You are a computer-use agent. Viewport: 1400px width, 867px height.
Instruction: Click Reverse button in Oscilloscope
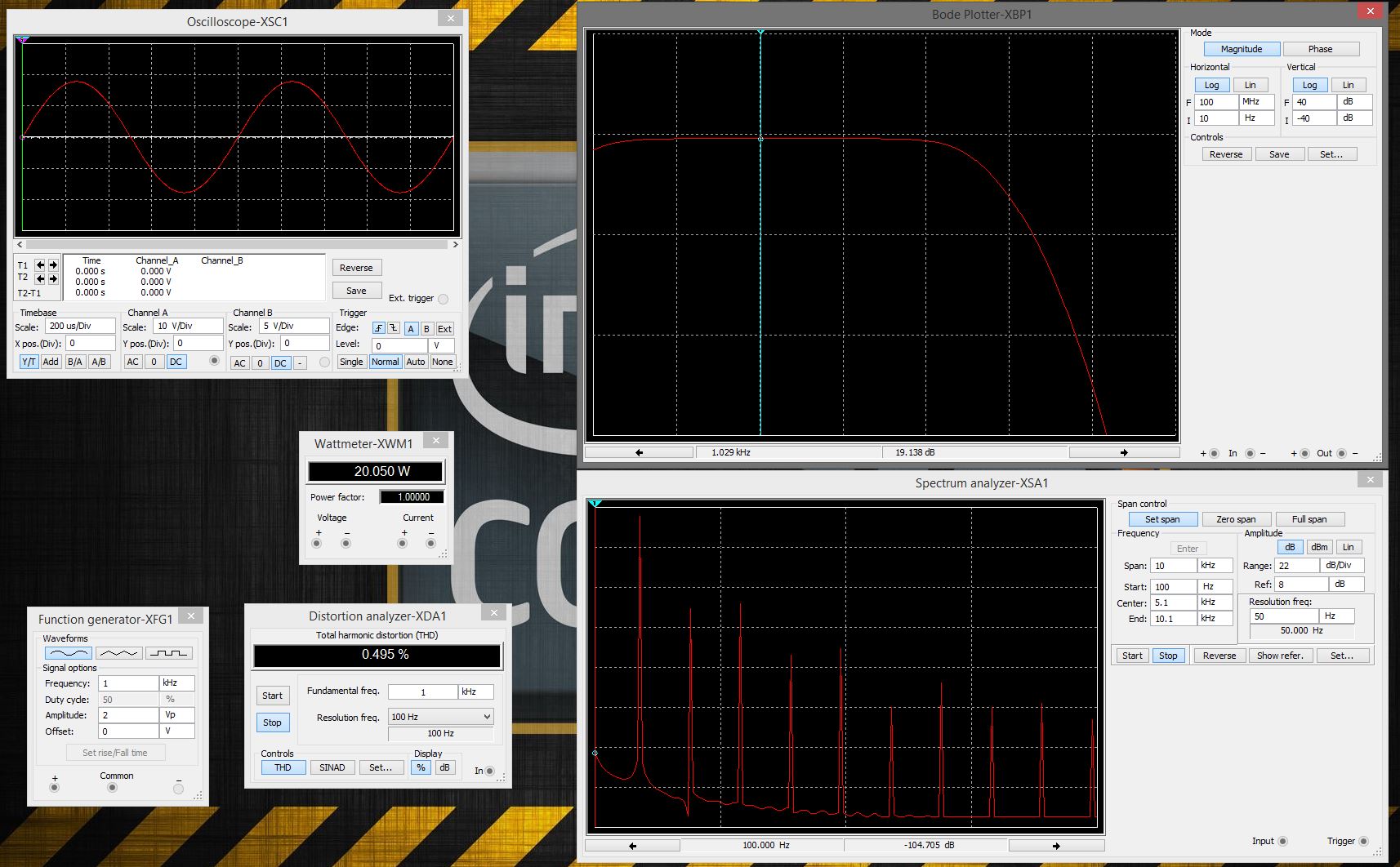click(x=356, y=268)
